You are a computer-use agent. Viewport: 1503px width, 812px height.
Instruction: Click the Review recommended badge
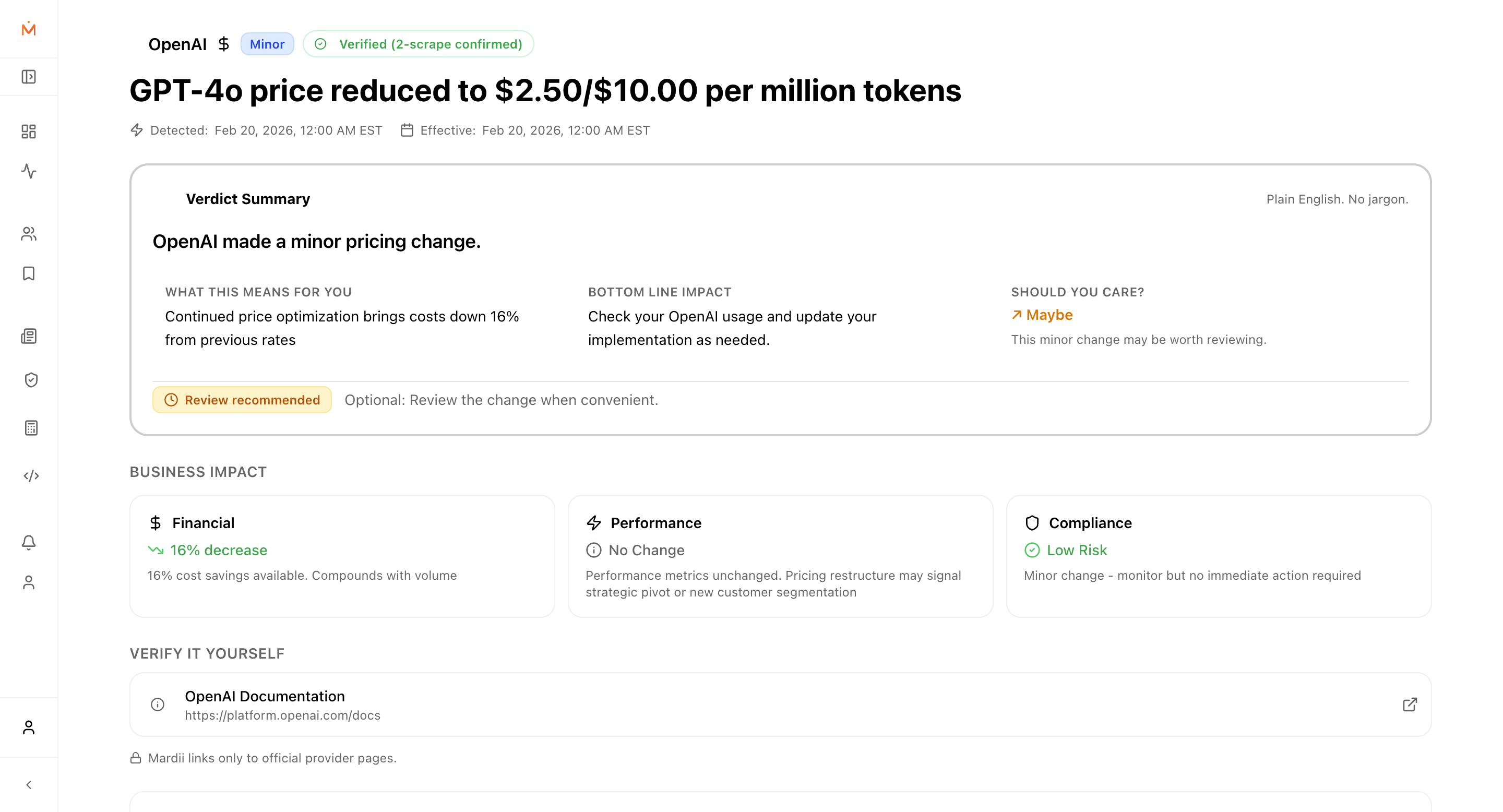[242, 400]
